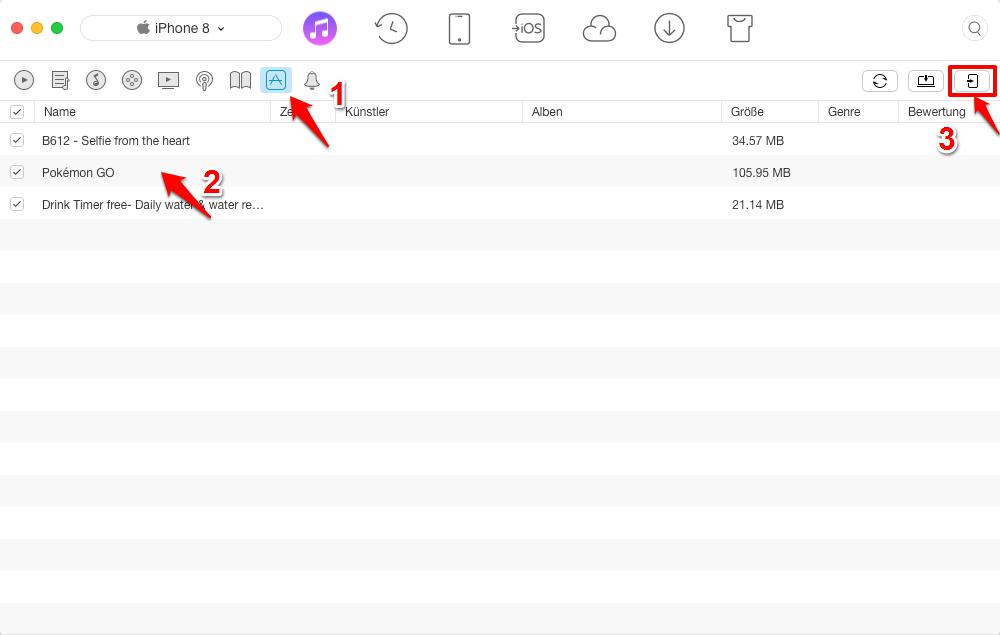Toggle the select-all header checkbox
This screenshot has width=1000, height=635.
tap(17, 112)
